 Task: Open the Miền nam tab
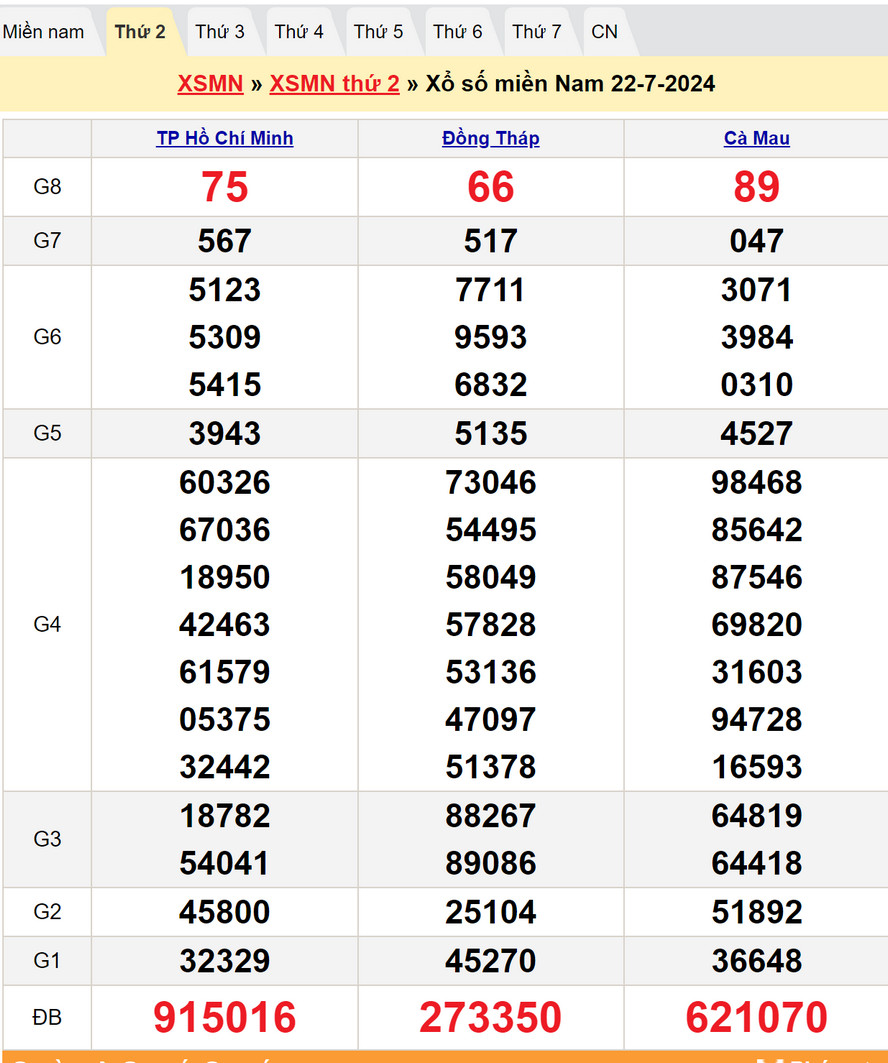click(44, 32)
